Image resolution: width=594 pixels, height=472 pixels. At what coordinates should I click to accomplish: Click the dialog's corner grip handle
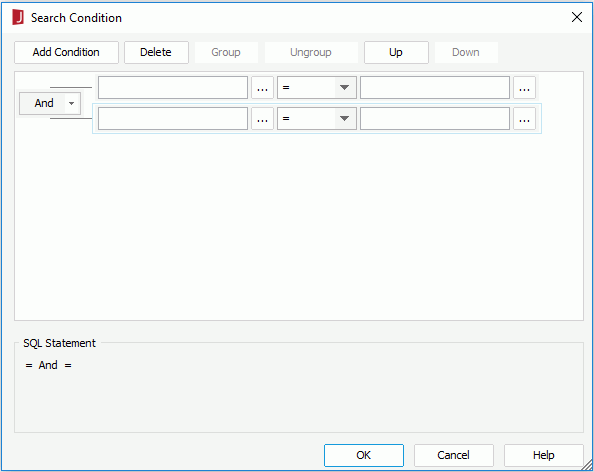coord(587,465)
